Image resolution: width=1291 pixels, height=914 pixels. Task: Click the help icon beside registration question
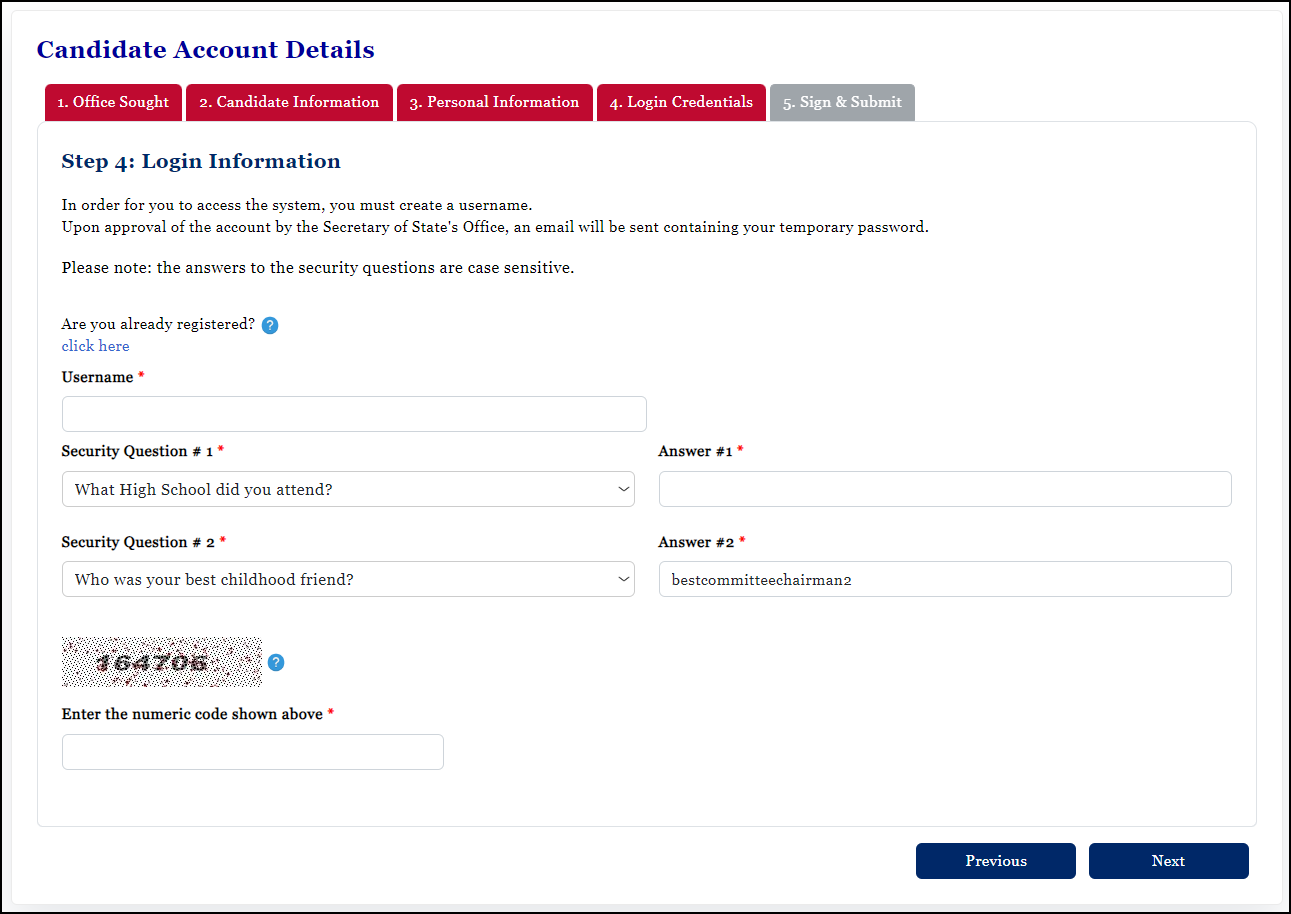(269, 325)
